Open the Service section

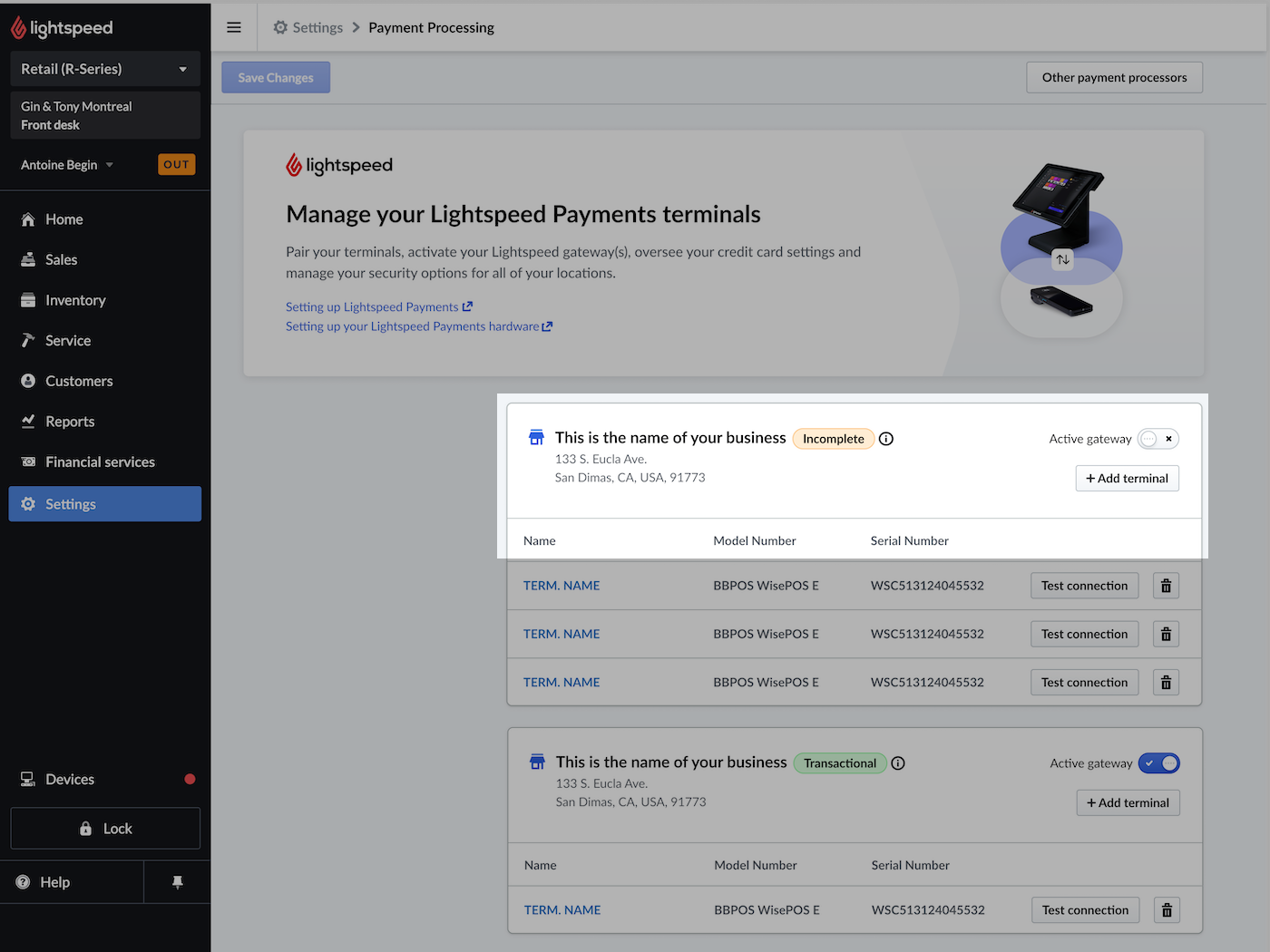tap(105, 341)
